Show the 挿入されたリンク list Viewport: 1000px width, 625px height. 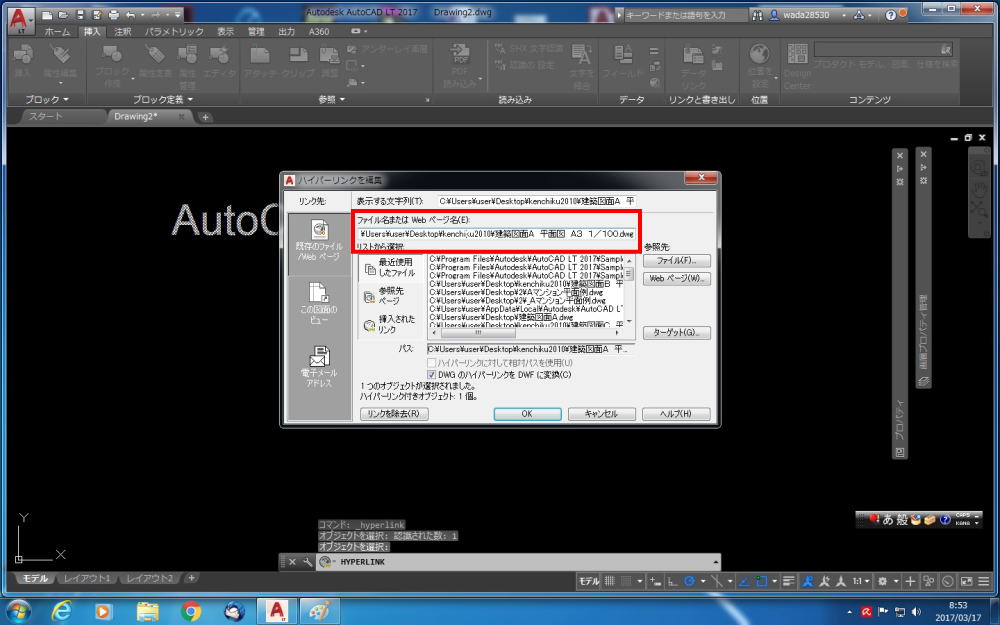[391, 324]
